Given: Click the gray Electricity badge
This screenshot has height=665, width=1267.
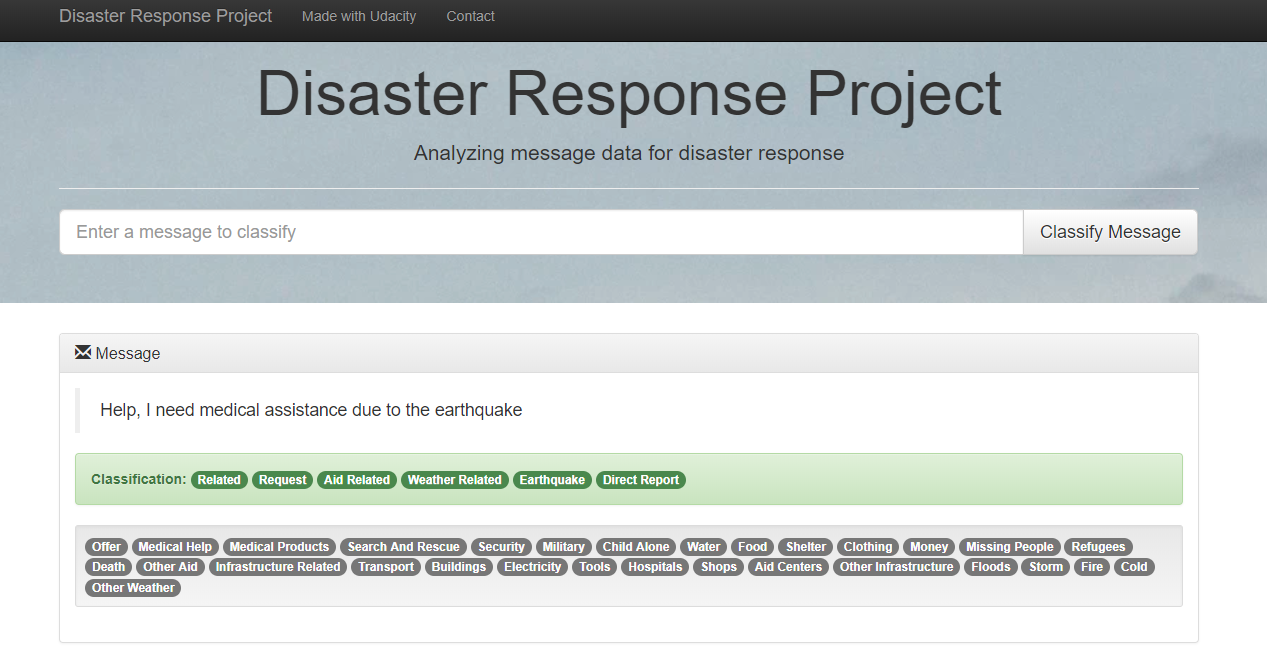Looking at the screenshot, I should 533,567.
